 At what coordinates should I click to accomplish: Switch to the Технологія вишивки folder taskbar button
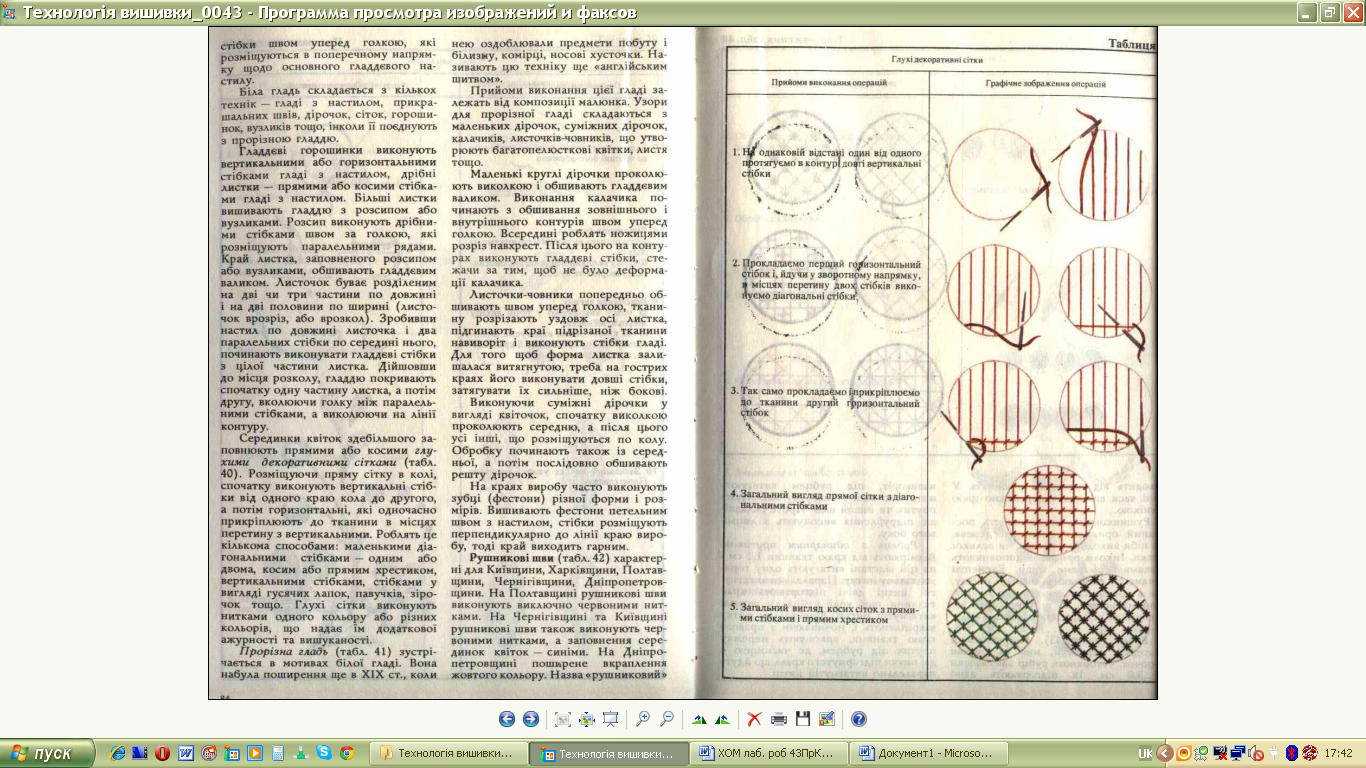(448, 753)
